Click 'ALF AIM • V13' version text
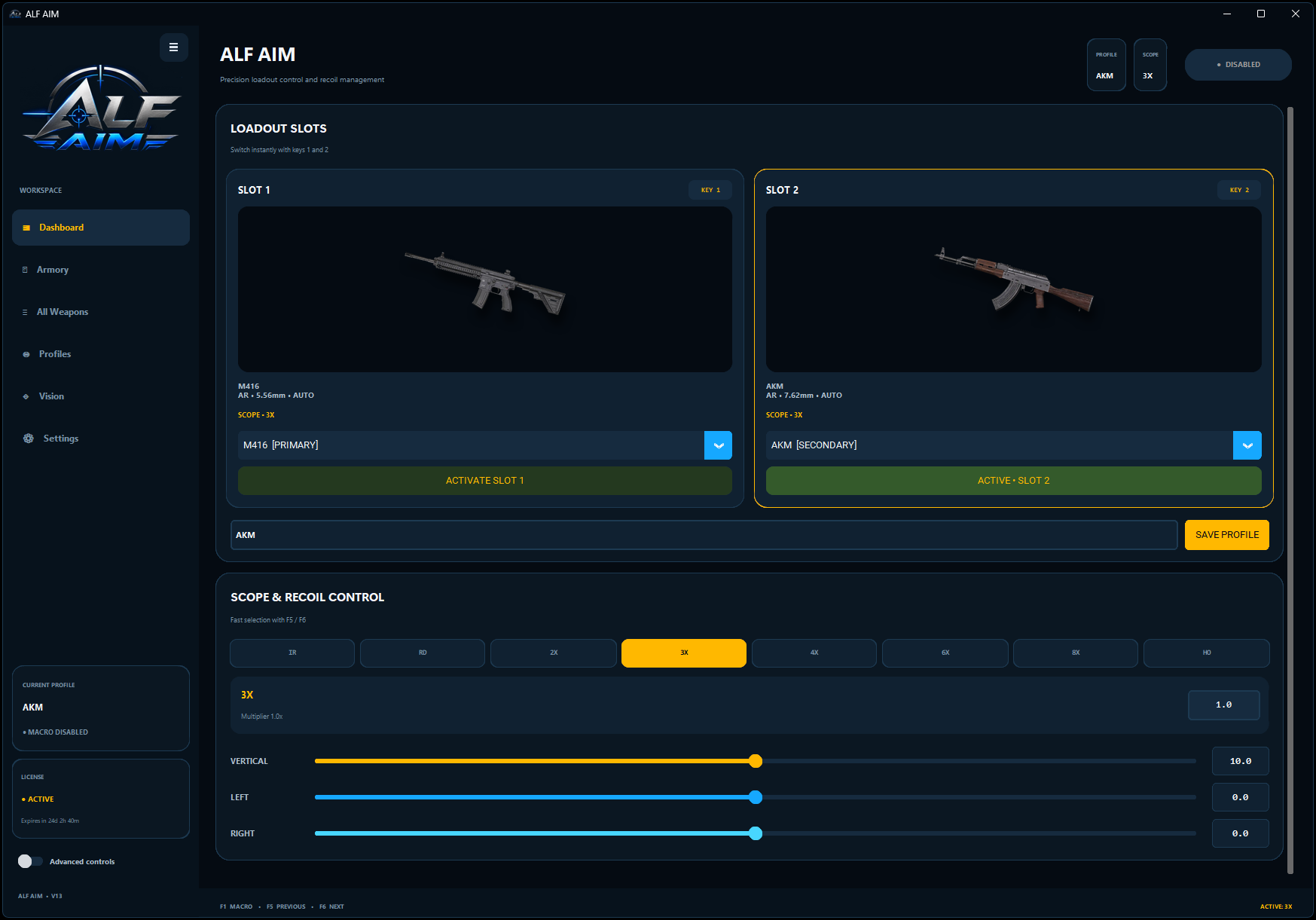Screen dimensions: 1316x920 [x=40, y=897]
